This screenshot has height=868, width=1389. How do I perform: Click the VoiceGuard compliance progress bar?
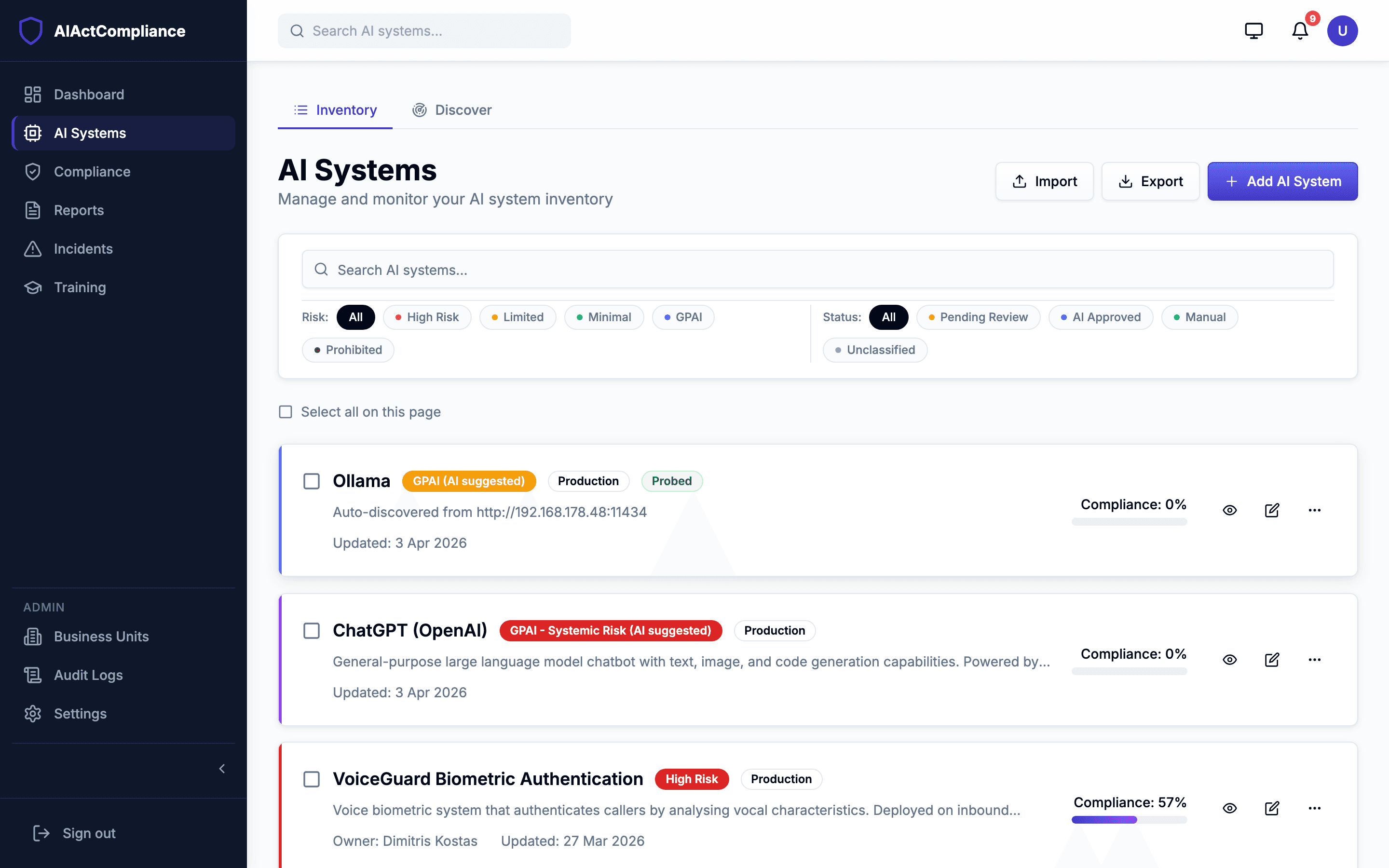(x=1129, y=820)
